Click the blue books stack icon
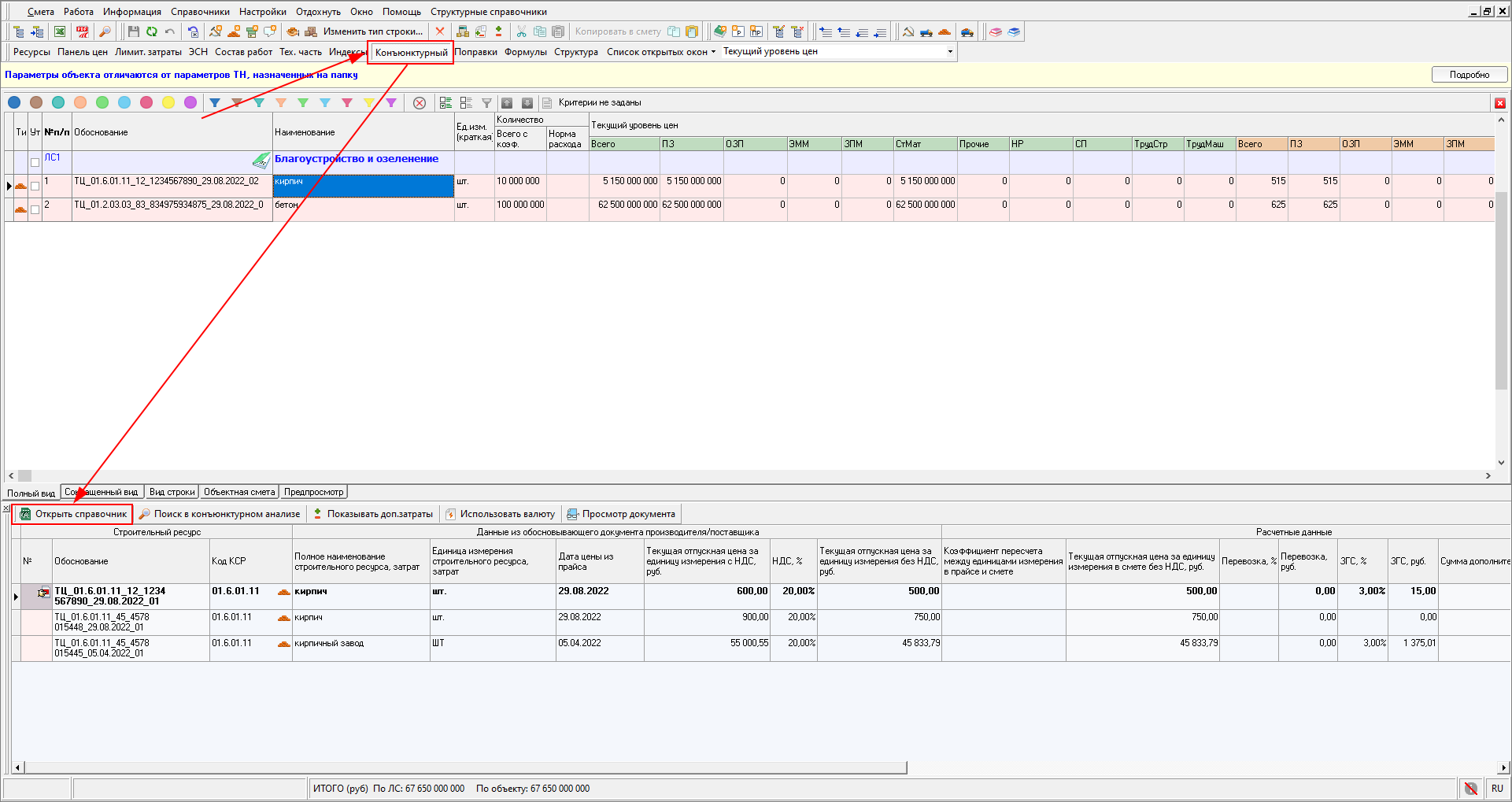Image resolution: width=1512 pixels, height=802 pixels. coord(1014,31)
